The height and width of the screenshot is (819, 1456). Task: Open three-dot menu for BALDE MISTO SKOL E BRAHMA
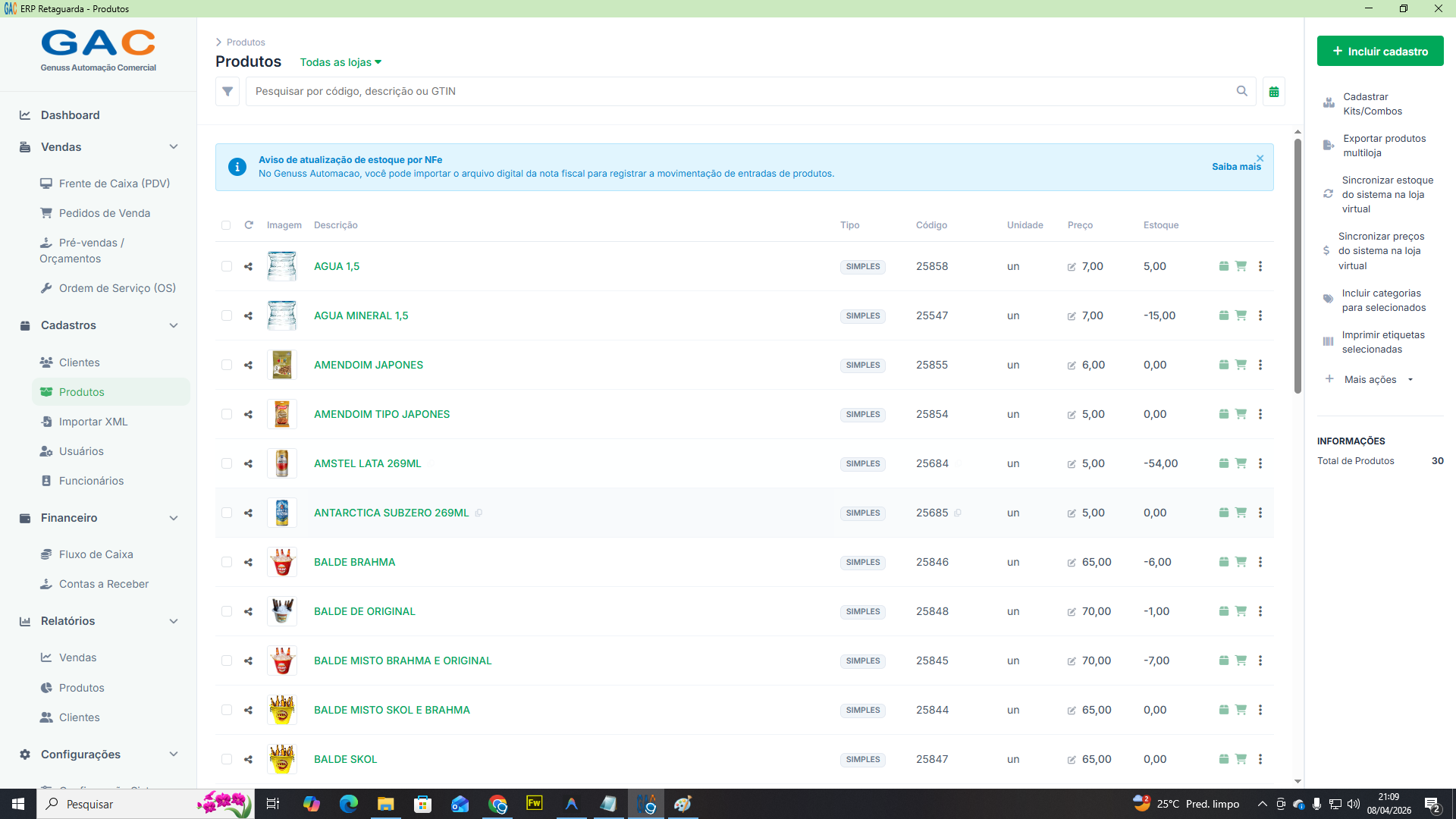(1260, 710)
